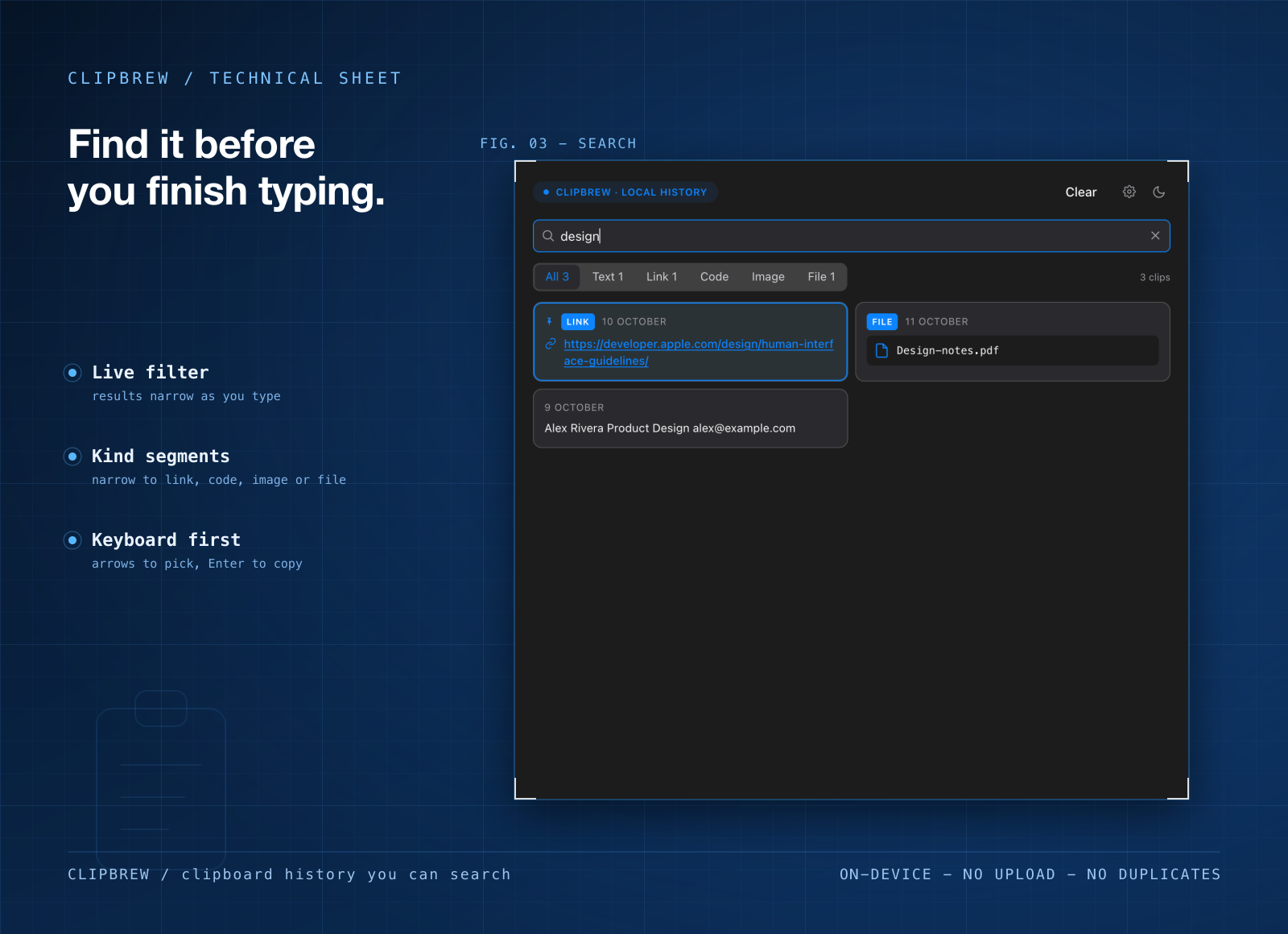Image resolution: width=1288 pixels, height=934 pixels.
Task: Clear the search field with the X icon
Action: point(1155,236)
